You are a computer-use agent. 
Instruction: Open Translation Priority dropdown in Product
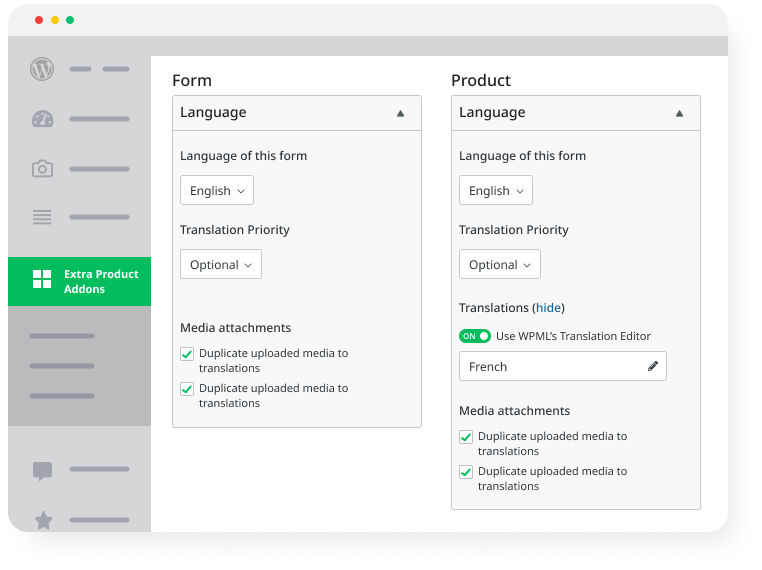499,265
